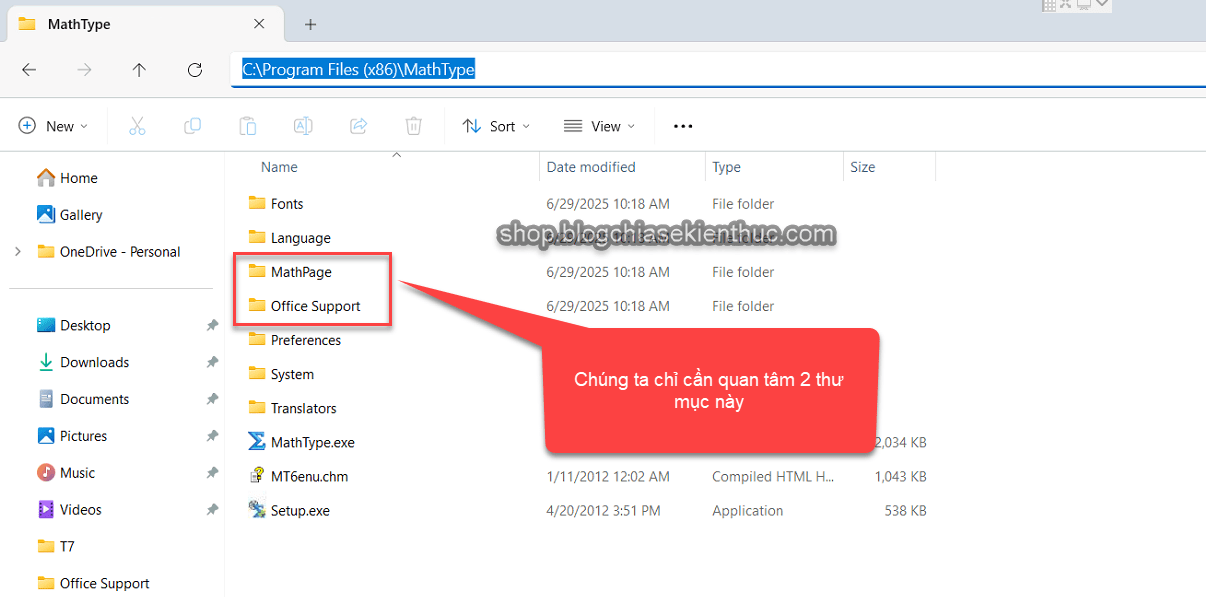
Task: Open Gallery in the navigation pane
Action: coord(70,215)
